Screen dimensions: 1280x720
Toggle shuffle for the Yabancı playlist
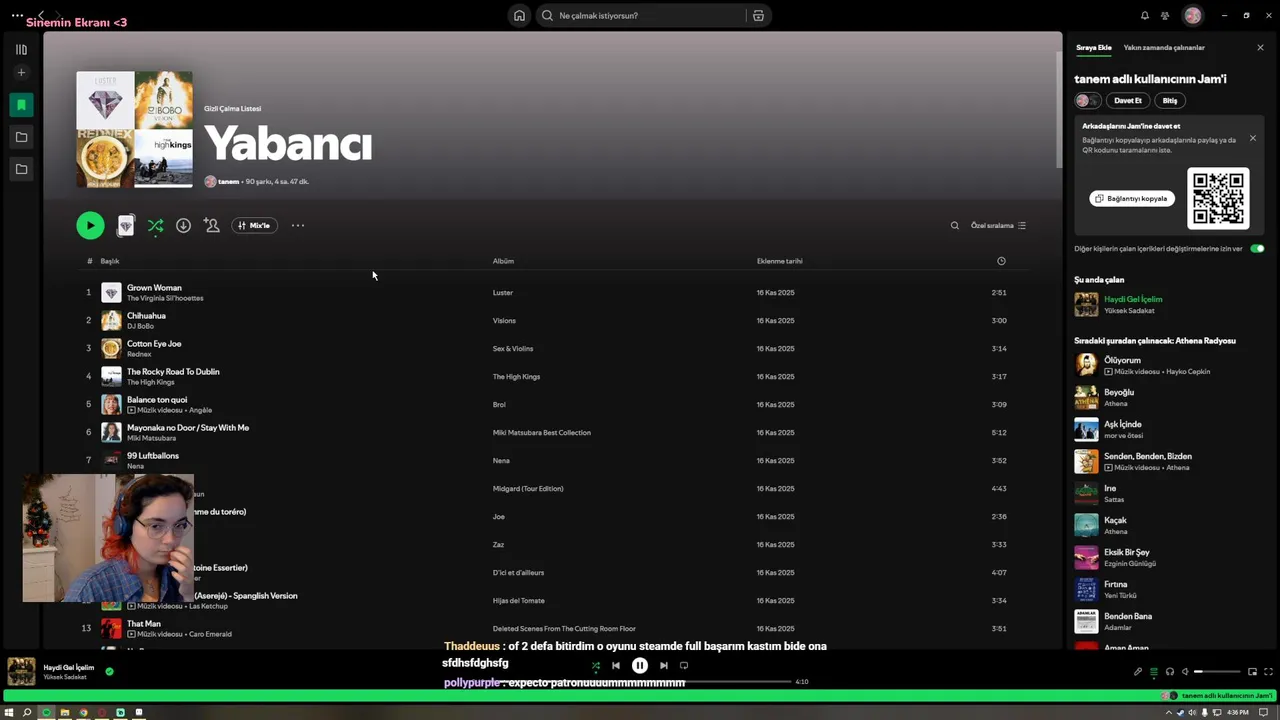tap(155, 226)
